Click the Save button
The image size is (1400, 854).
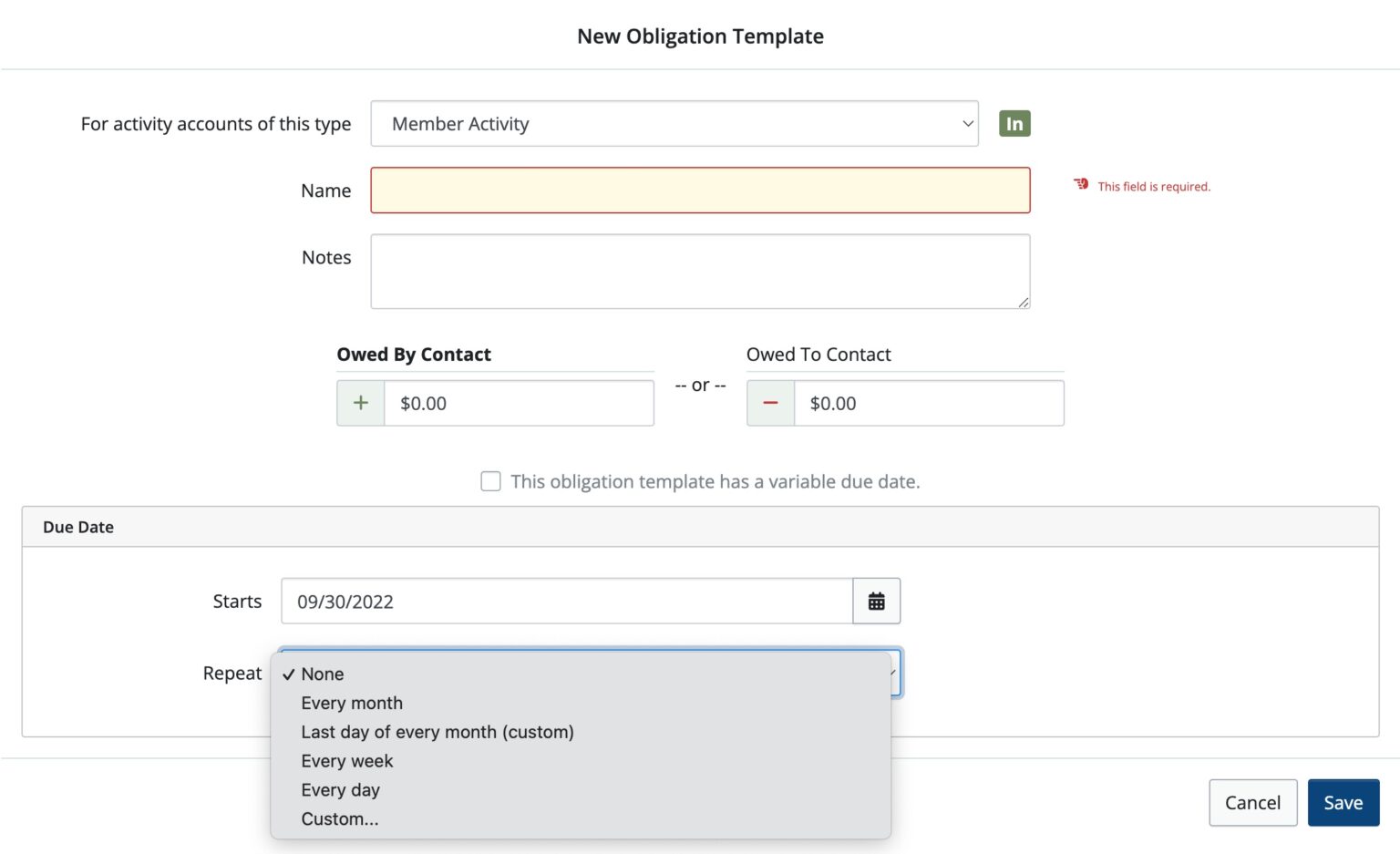[x=1343, y=802]
